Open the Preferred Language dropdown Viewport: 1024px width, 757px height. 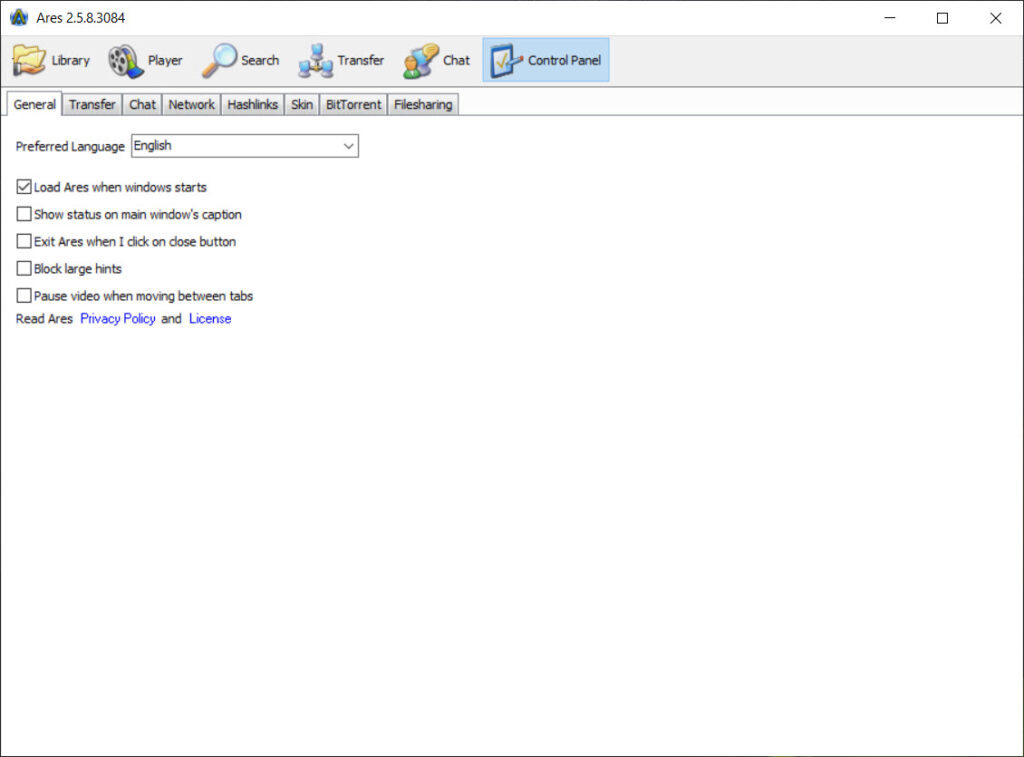[245, 146]
